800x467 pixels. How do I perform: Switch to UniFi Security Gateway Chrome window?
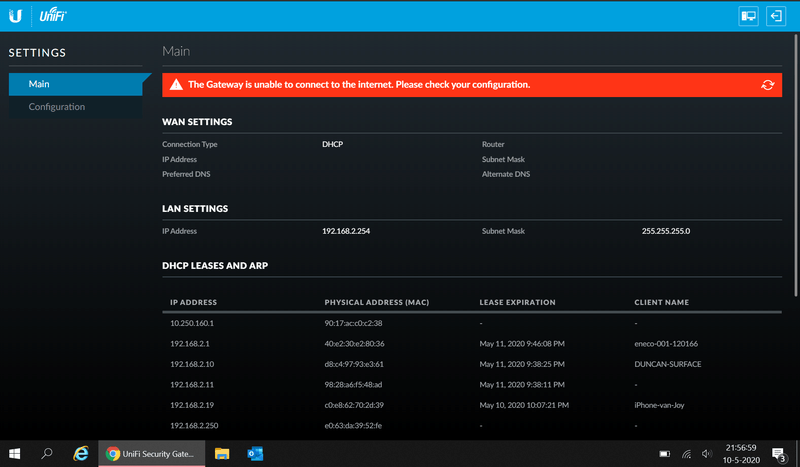[152, 453]
